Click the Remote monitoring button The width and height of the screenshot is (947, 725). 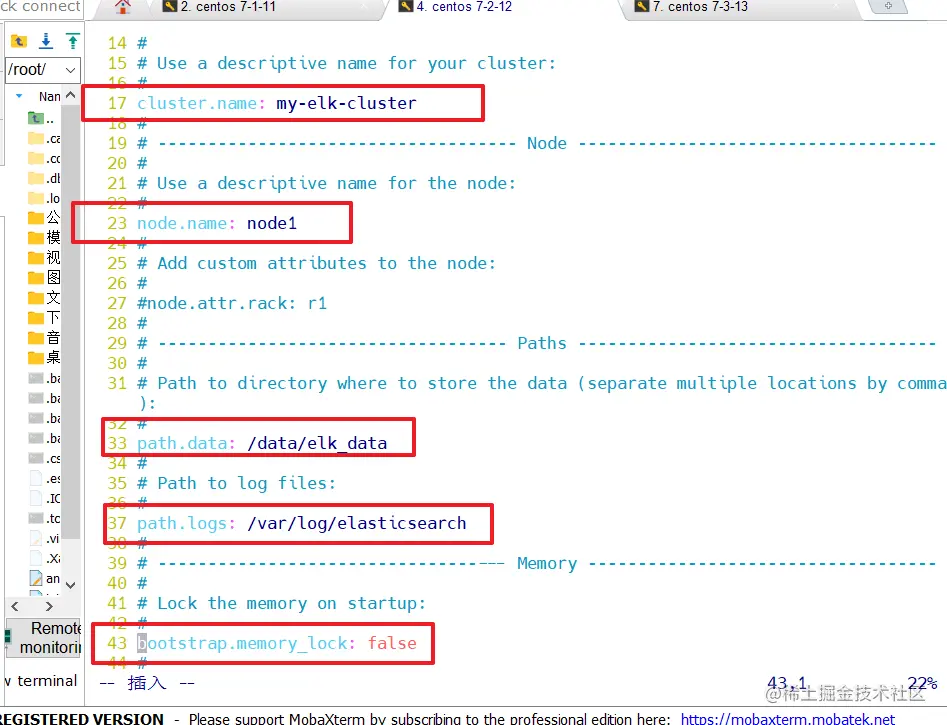[x=43, y=638]
